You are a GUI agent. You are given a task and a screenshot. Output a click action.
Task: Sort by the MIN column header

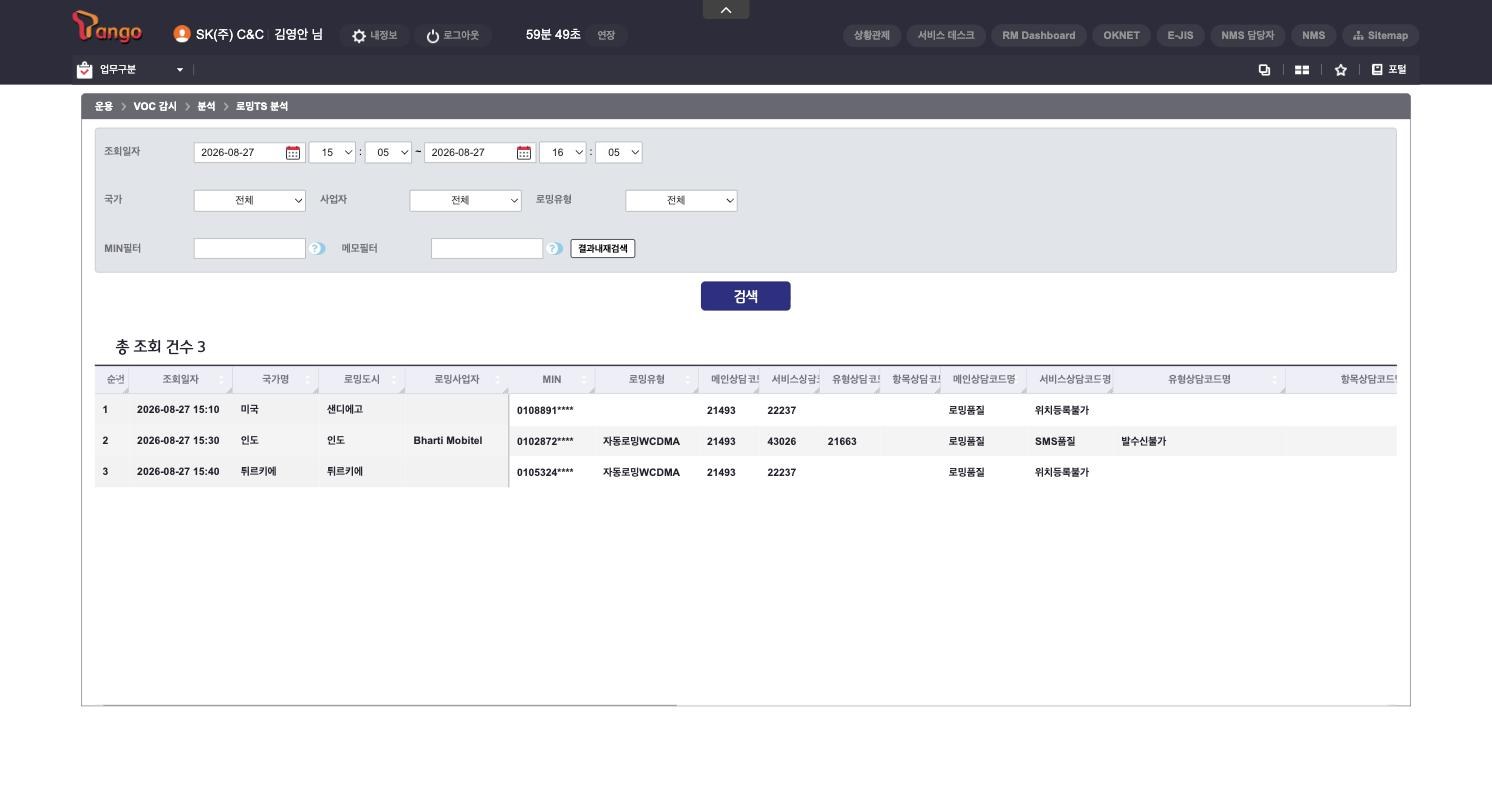pos(552,380)
